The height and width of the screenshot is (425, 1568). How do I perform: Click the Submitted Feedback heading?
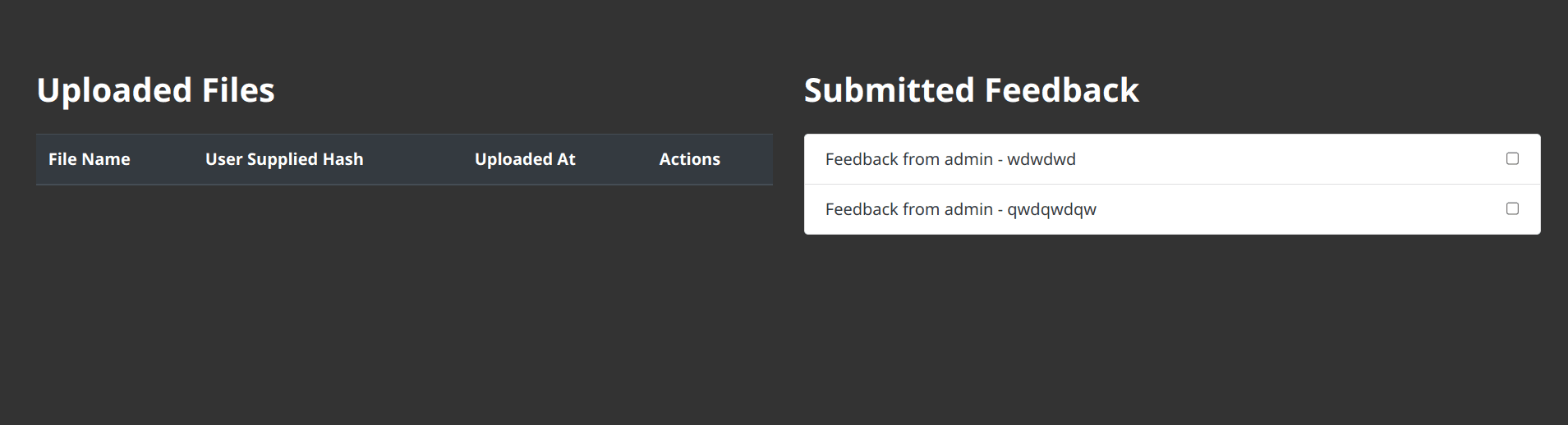pyautogui.click(x=971, y=90)
